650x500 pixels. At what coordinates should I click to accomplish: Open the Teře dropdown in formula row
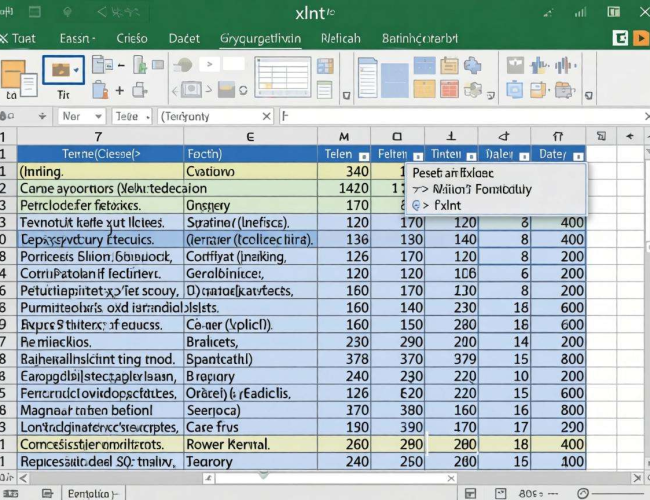(147, 117)
